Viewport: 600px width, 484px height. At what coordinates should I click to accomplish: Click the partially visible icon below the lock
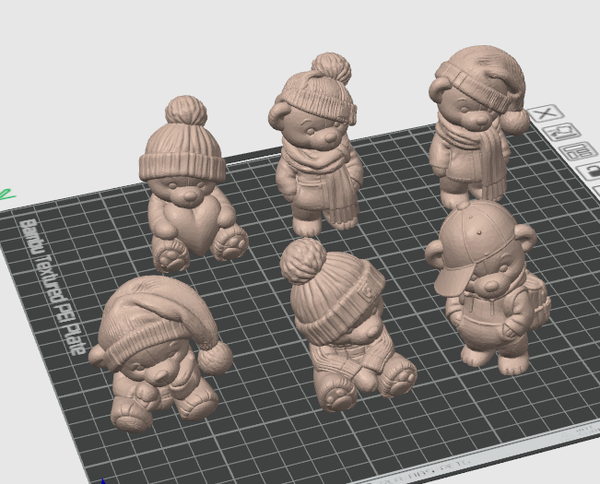[596, 191]
